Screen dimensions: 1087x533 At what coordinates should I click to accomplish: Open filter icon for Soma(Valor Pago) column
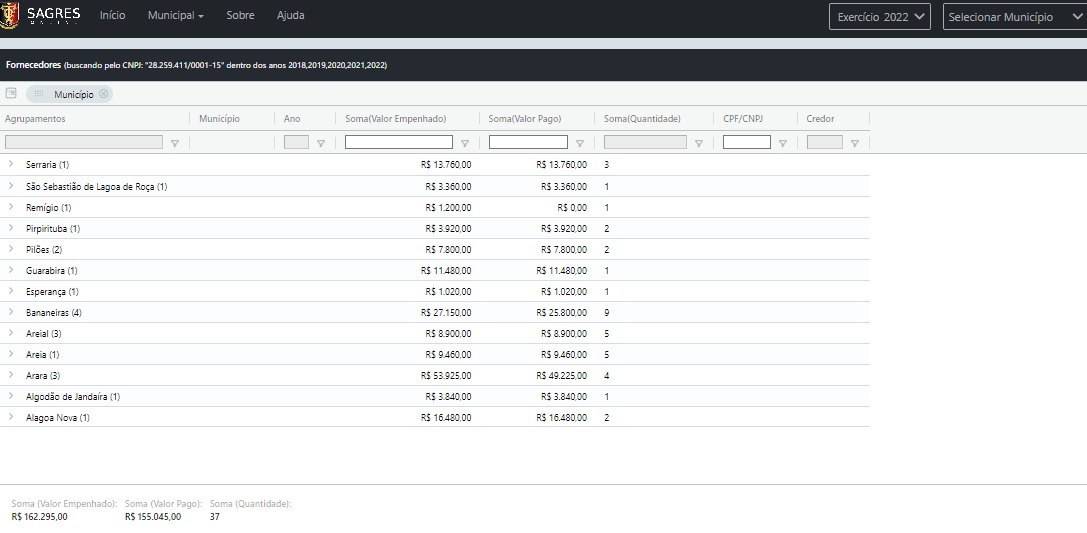580,143
